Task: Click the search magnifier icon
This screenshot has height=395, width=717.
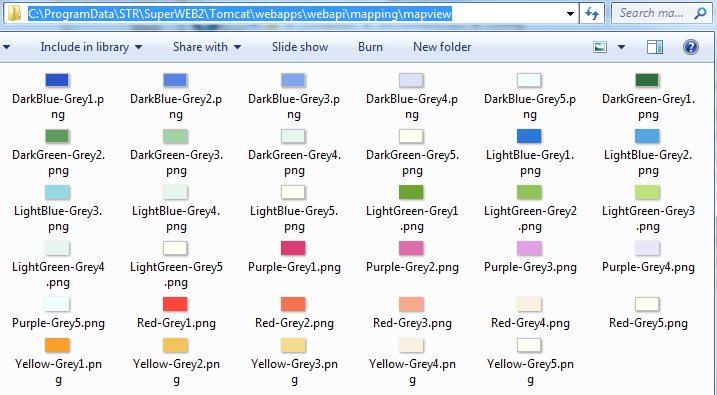Action: coord(700,14)
